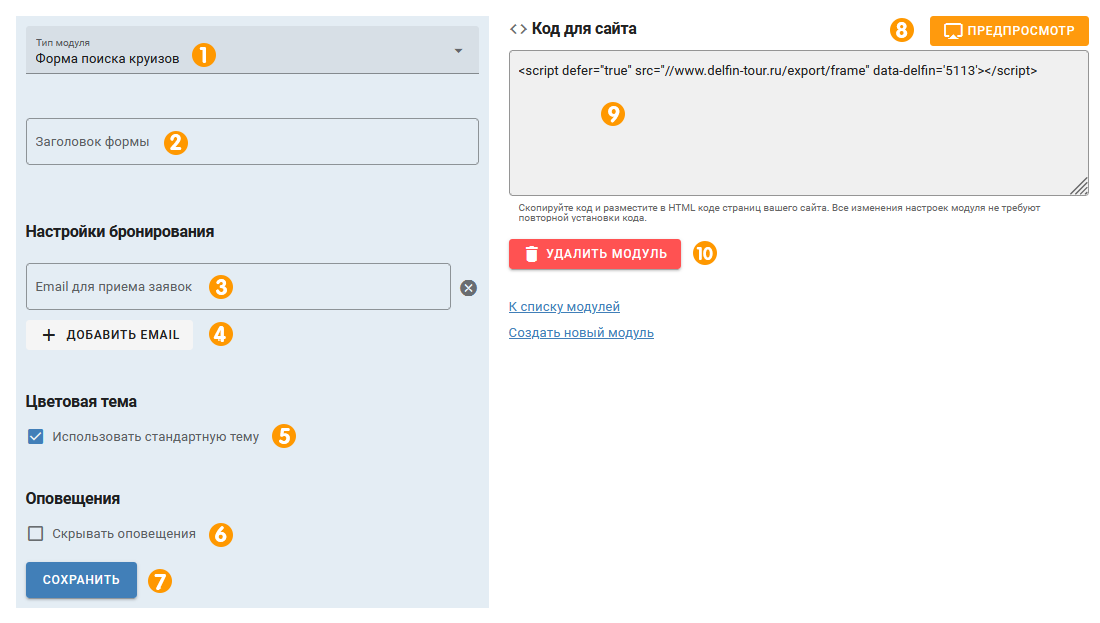Click the orange number 5 marker
Screen dimensions: 1100x623
coord(284,436)
